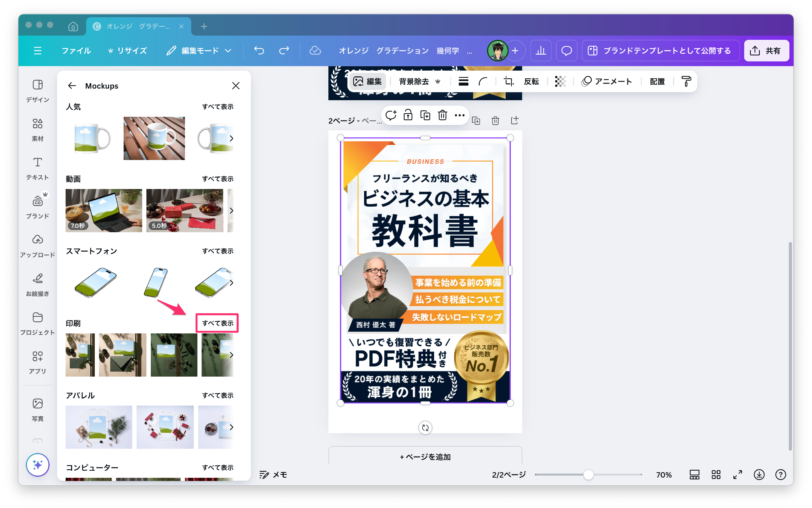This screenshot has height=508, width=812.
Task: Open the hamburger main menu
Action: pos(37,51)
